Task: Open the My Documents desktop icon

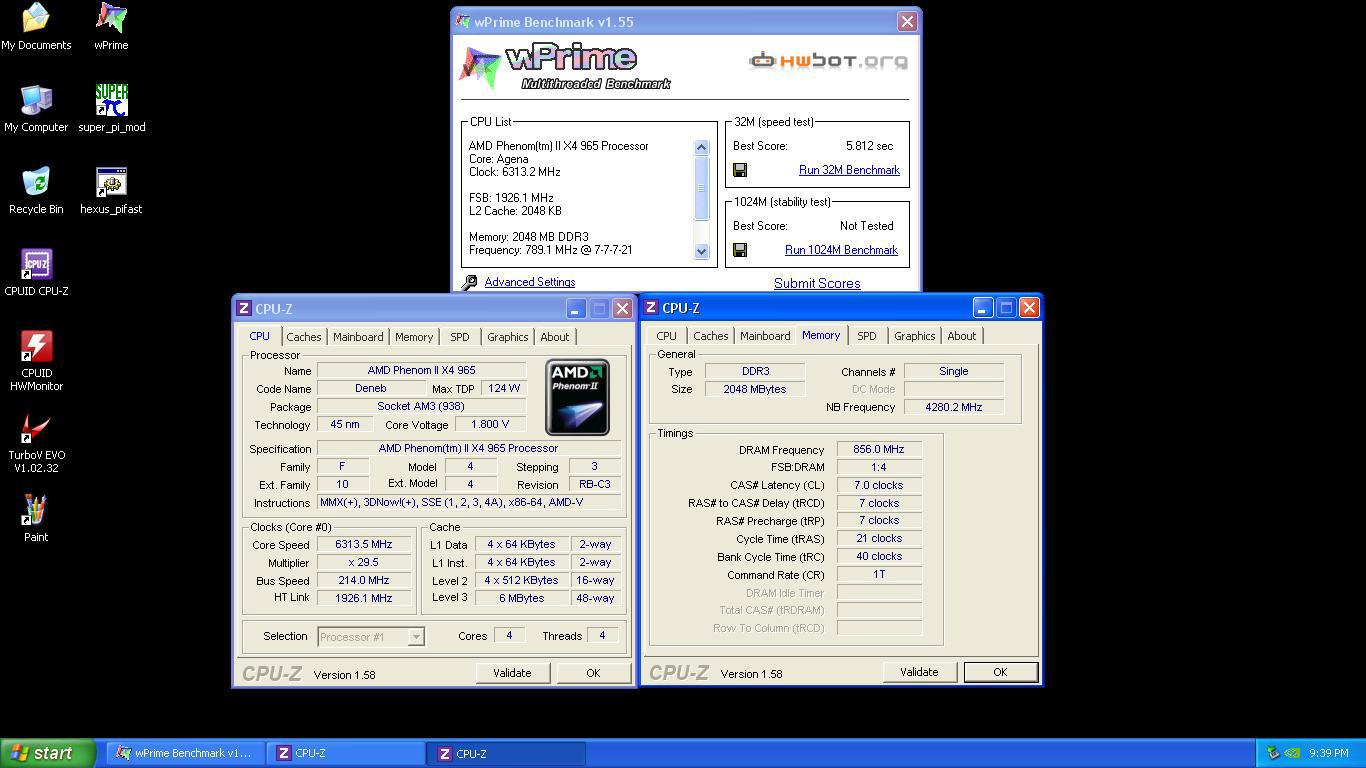Action: (36, 27)
